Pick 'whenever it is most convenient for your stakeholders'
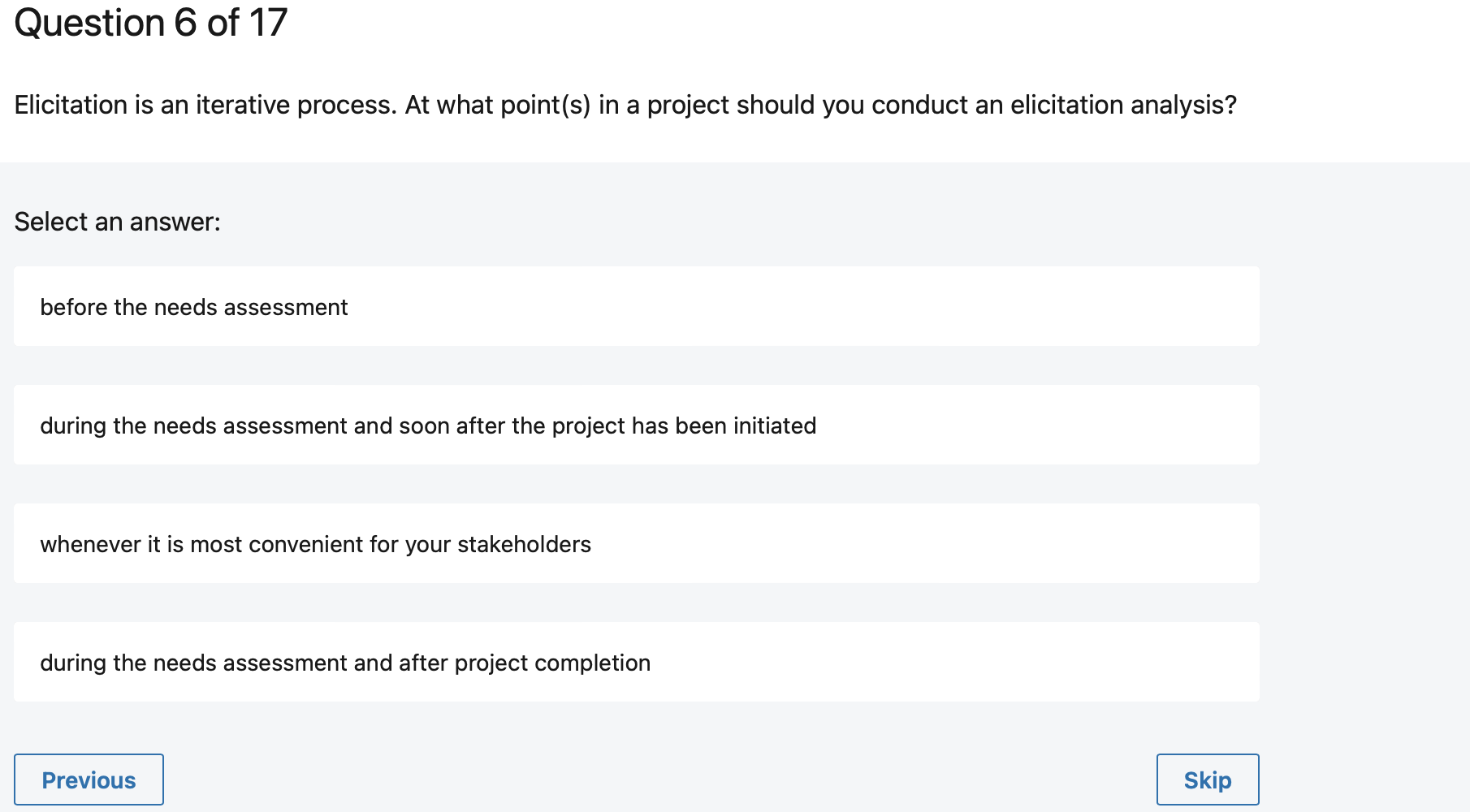 (x=636, y=543)
